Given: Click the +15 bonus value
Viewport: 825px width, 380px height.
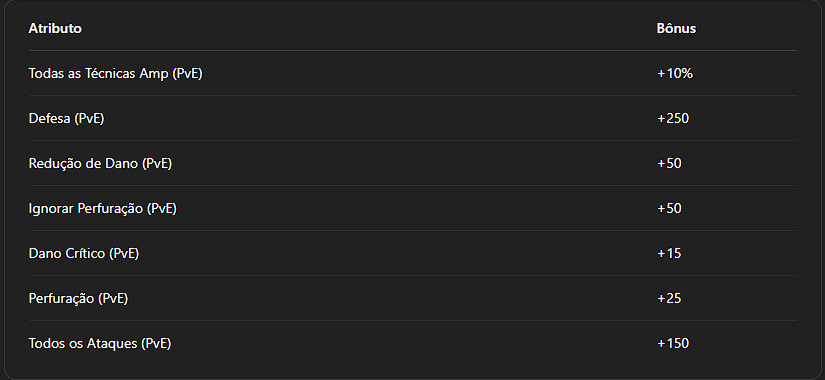Looking at the screenshot, I should pos(669,254).
